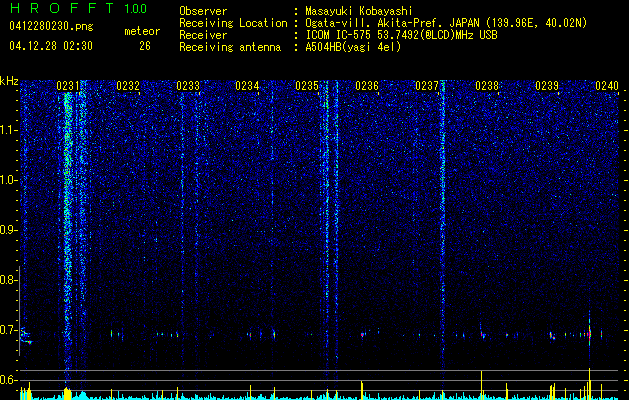Click the 1.1 kHz axis label
This screenshot has height=400, width=629.
tap(9, 130)
